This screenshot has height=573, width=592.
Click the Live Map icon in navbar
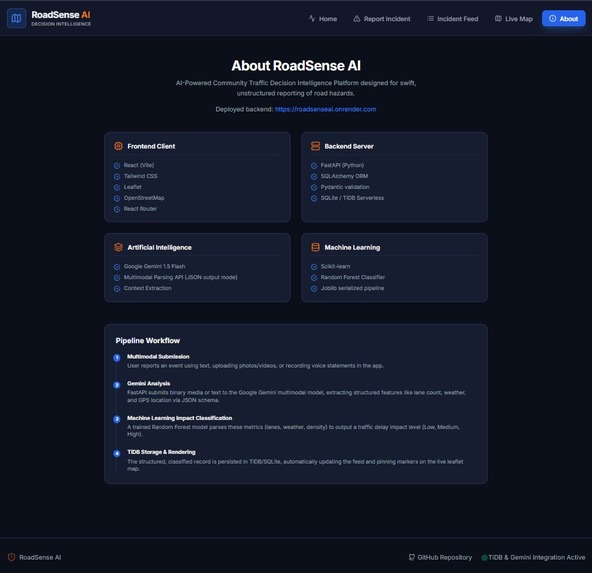[x=498, y=18]
